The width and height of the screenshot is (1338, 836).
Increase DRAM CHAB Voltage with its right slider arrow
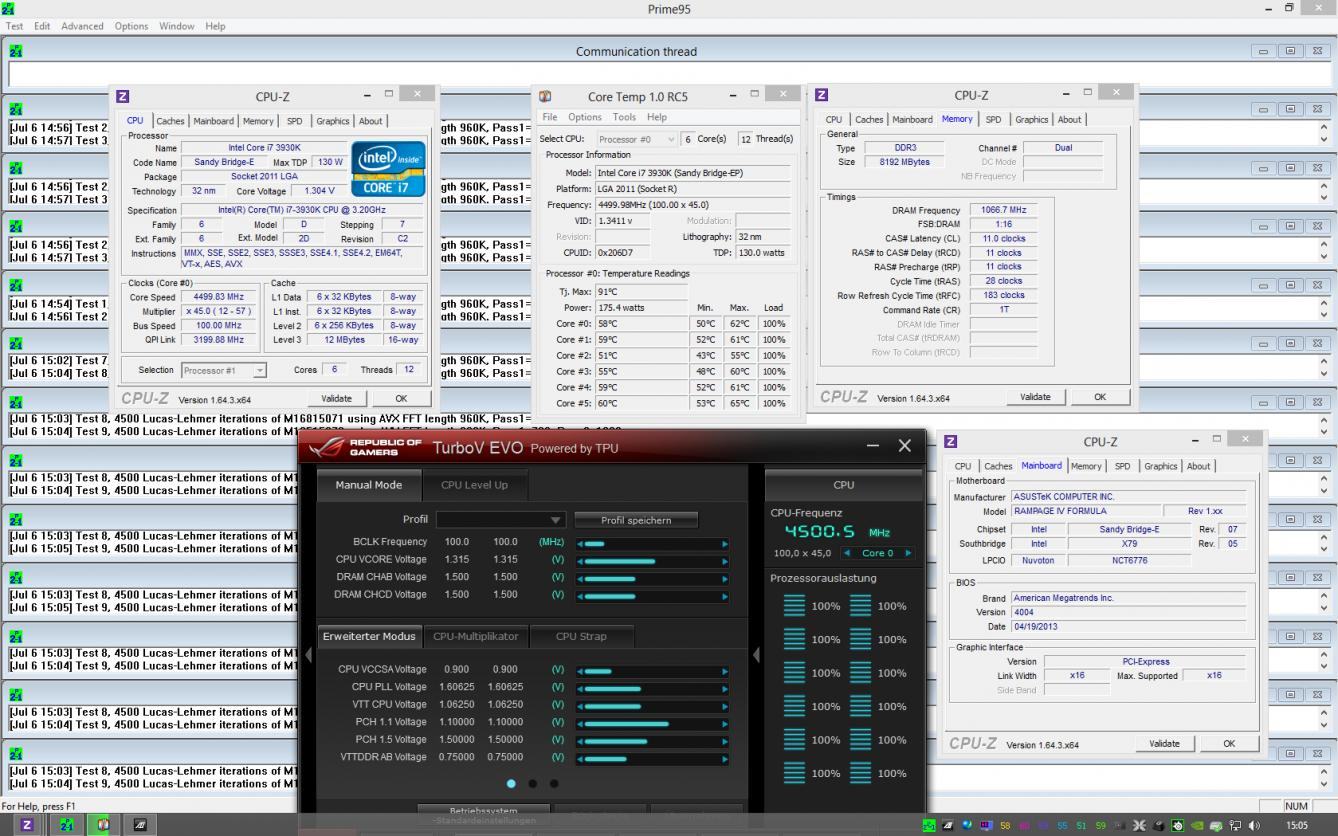tap(725, 579)
